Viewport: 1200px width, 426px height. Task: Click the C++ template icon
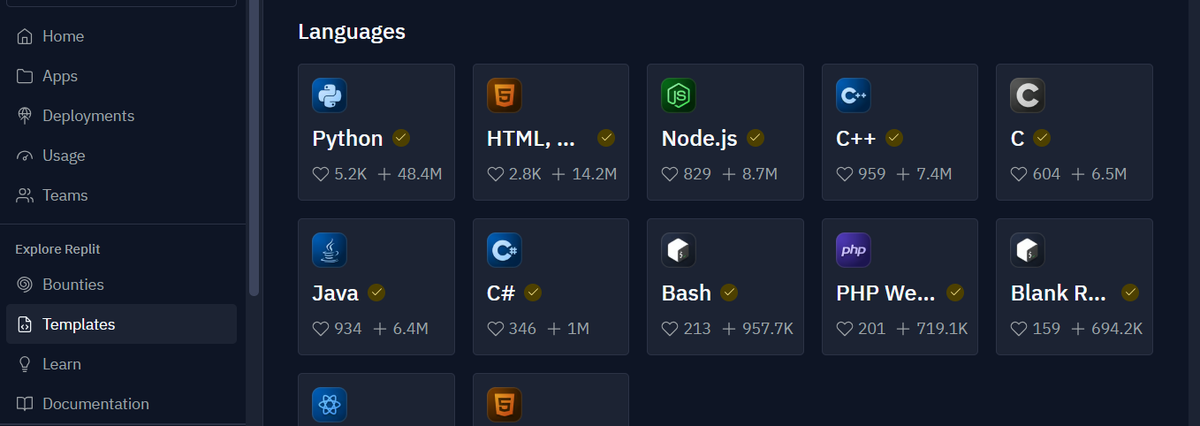tap(853, 95)
